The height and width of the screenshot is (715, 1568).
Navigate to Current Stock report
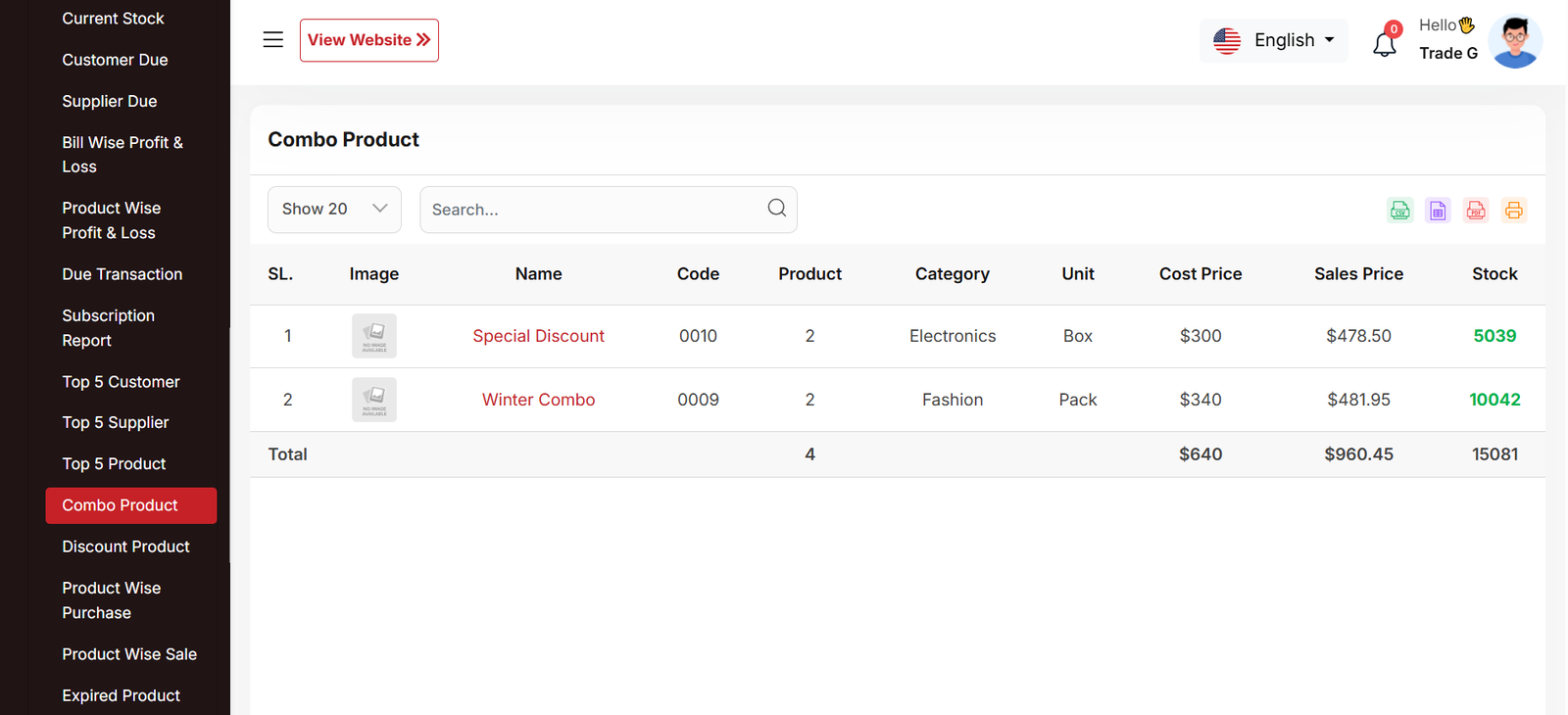click(113, 19)
